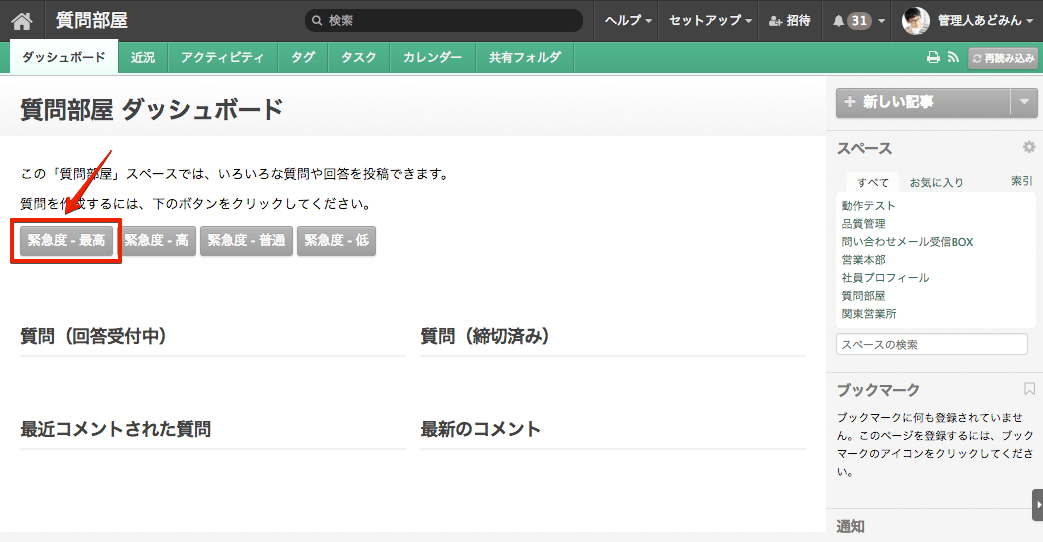Image resolution: width=1043 pixels, height=542 pixels.
Task: Open the 関東営業所 space
Action: coord(869,313)
